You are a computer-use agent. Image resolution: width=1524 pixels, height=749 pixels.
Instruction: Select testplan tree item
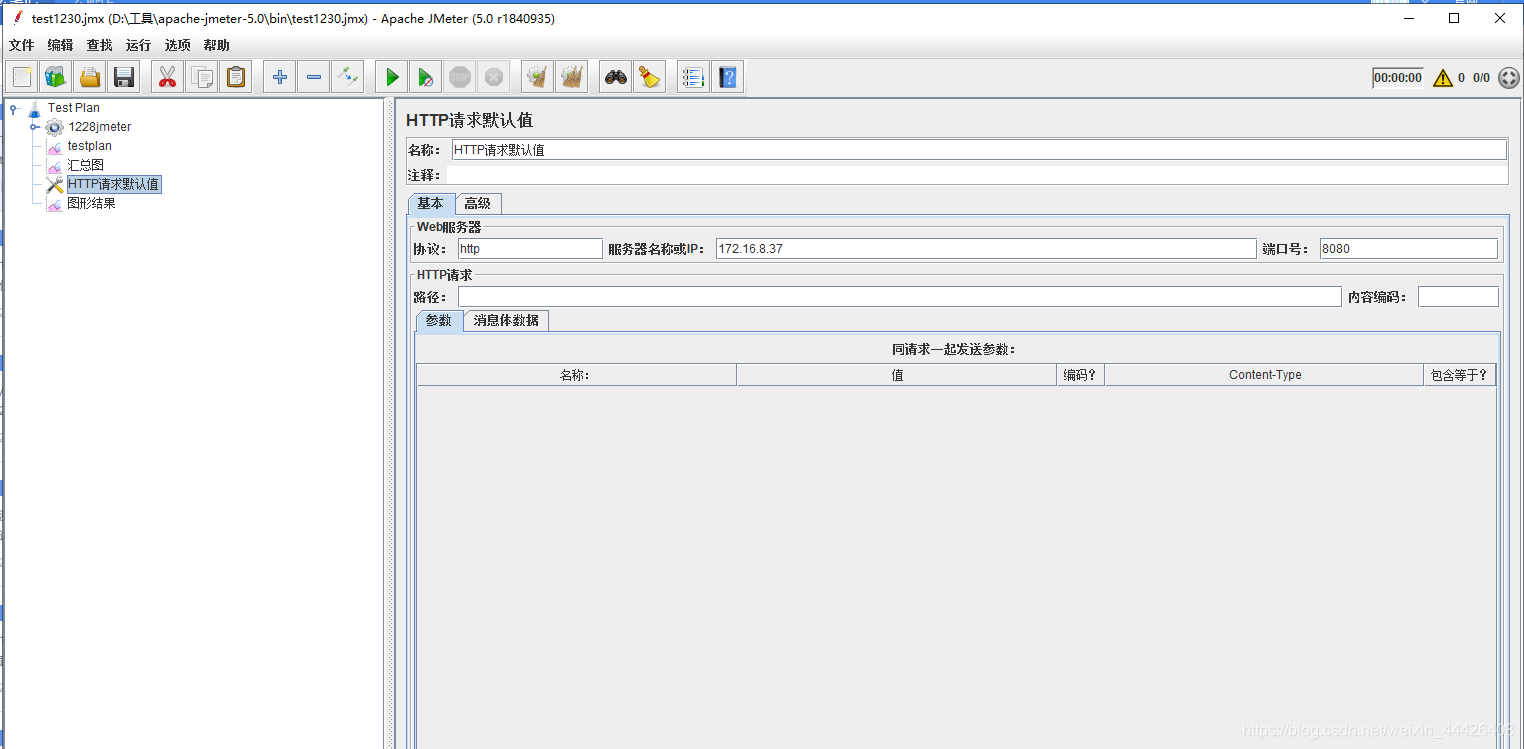(90, 146)
